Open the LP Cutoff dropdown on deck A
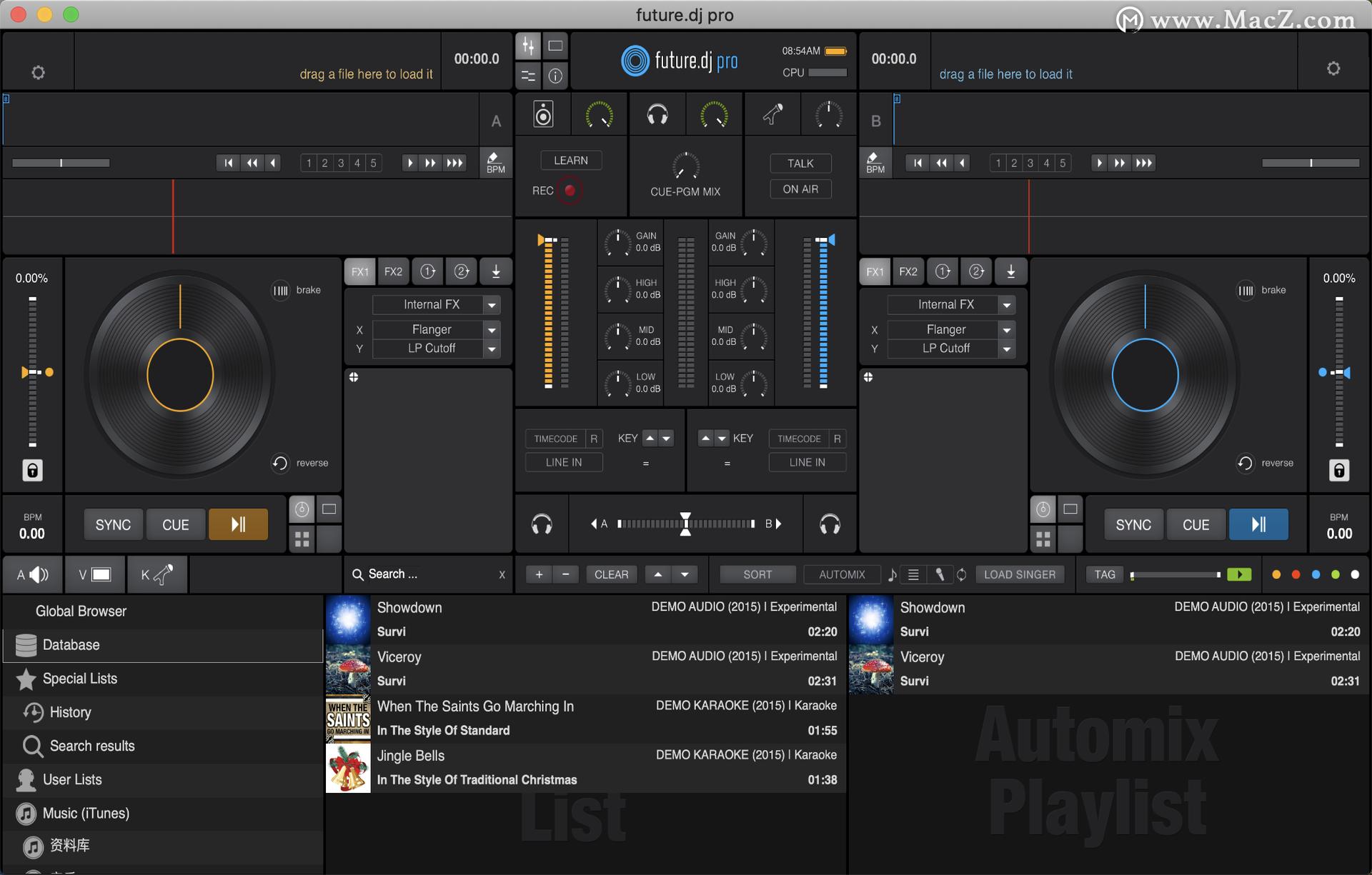Image resolution: width=1372 pixels, height=875 pixels. 436,349
